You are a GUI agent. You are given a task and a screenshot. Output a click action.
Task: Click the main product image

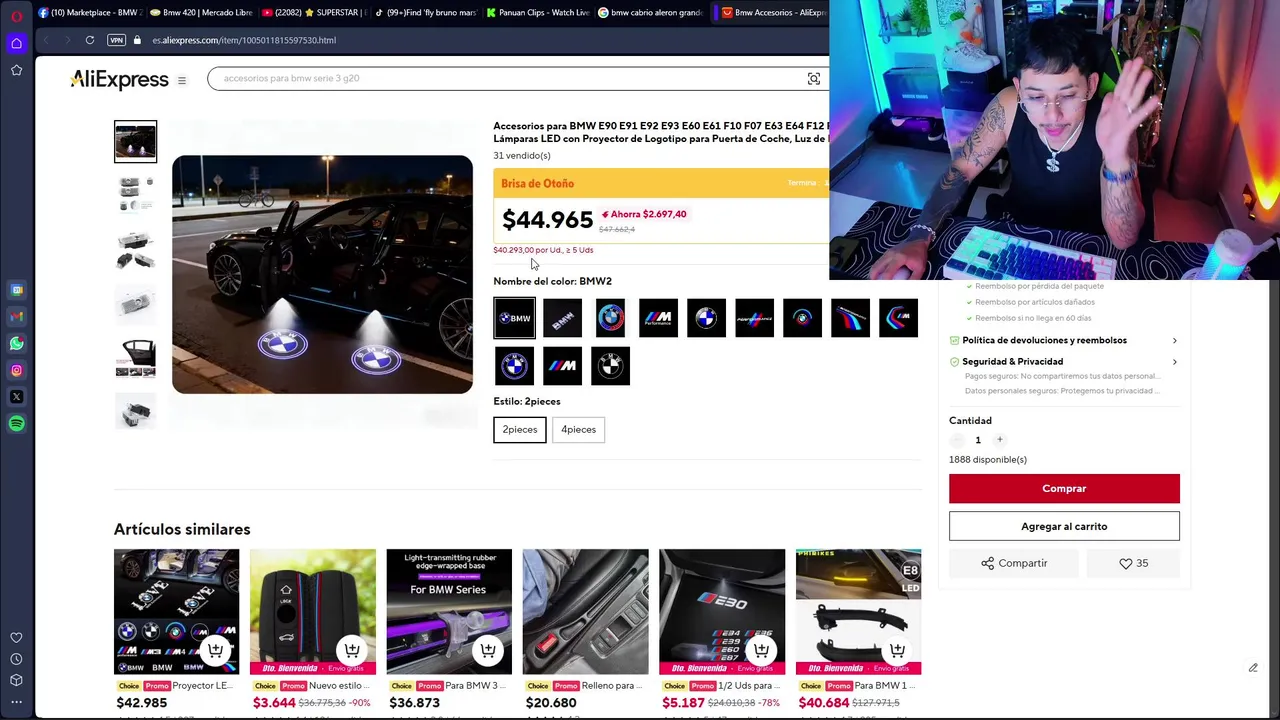(322, 274)
